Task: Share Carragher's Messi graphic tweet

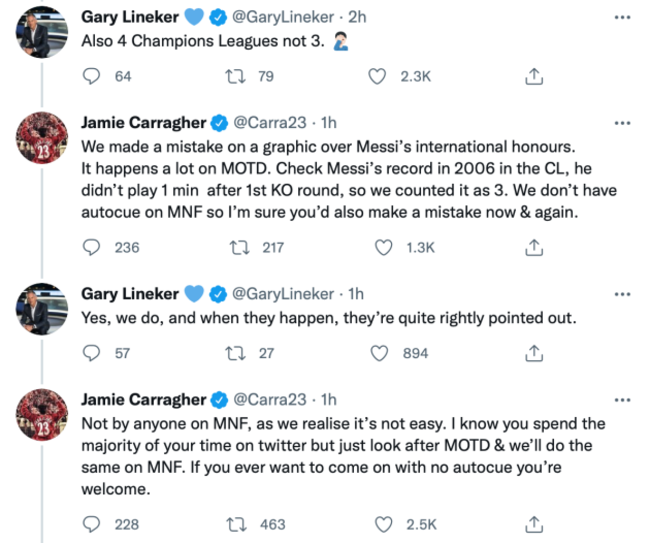Action: [535, 247]
